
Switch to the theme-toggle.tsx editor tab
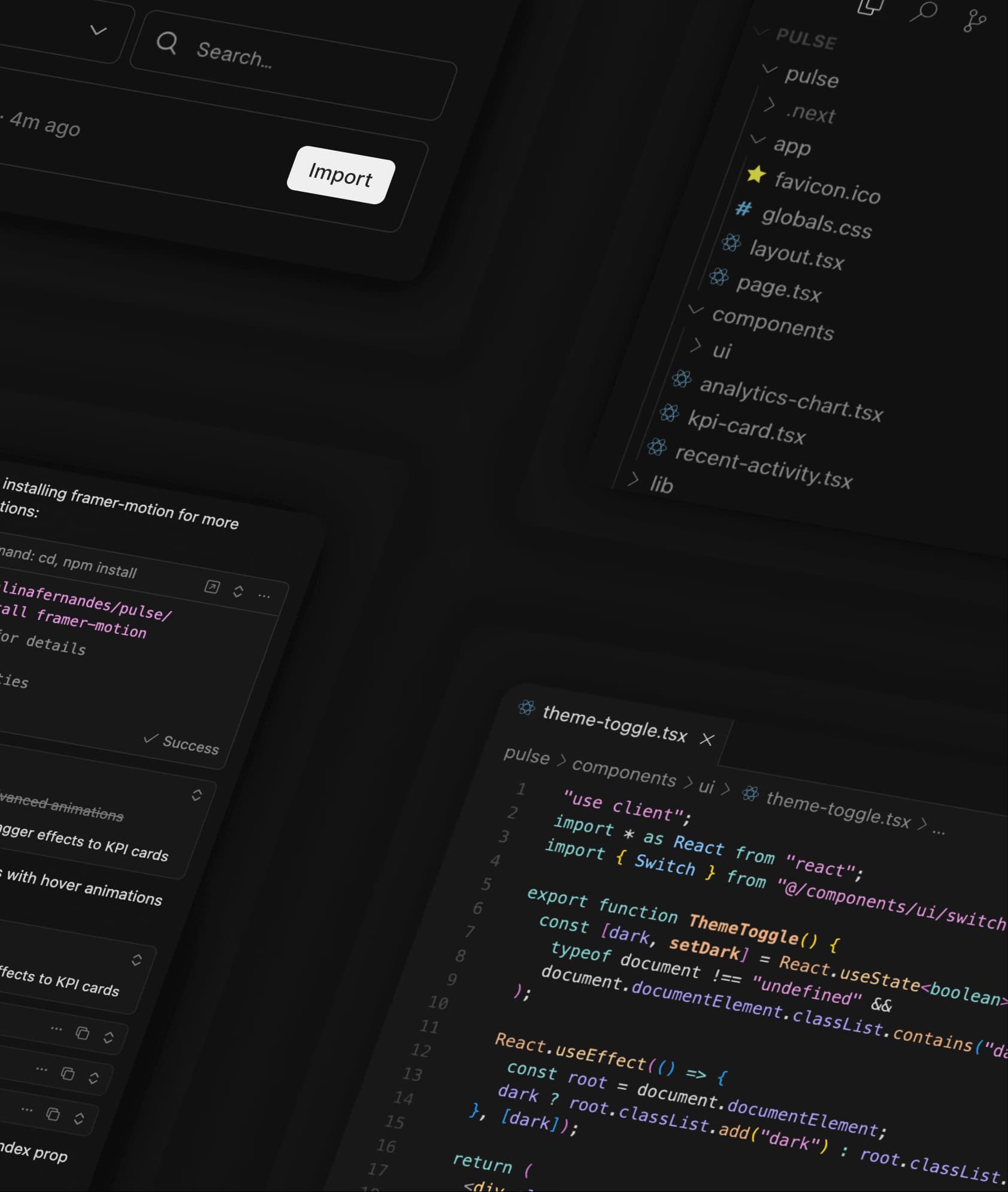point(615,724)
